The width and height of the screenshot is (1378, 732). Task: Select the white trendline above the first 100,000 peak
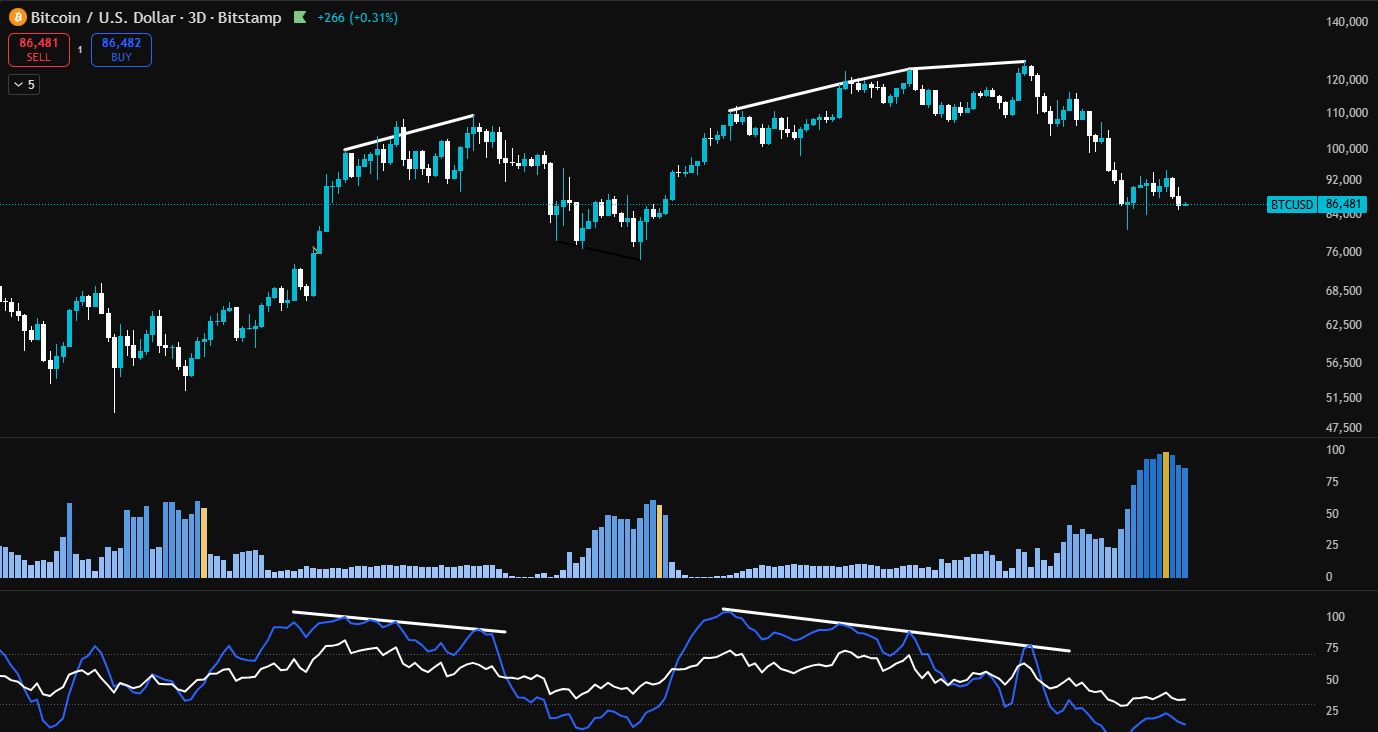pyautogui.click(x=408, y=133)
